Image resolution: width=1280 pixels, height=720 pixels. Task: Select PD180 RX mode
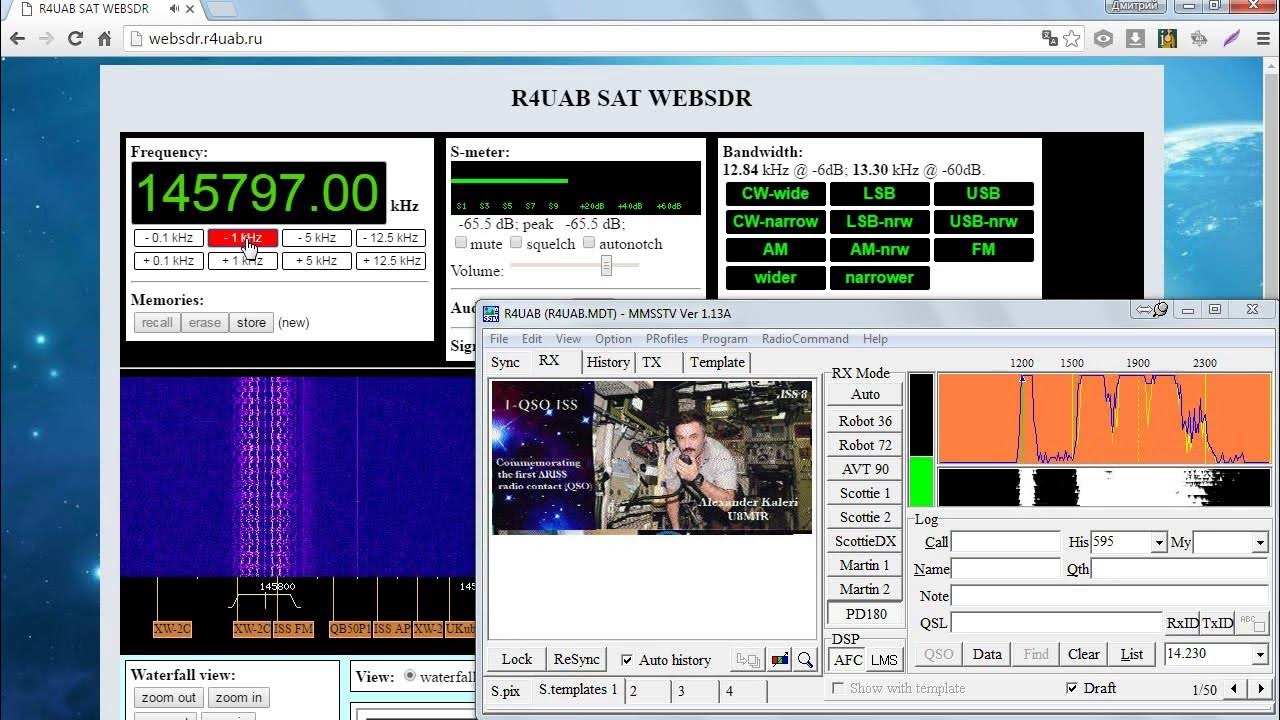point(865,614)
